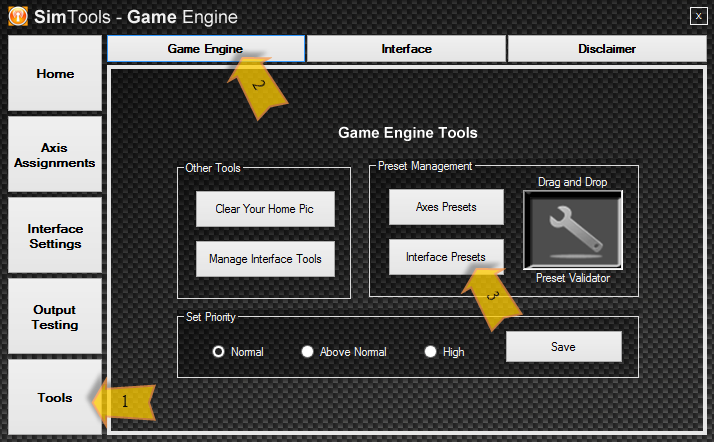Choose the Above Normal priority option
The width and height of the screenshot is (714, 442).
[x=307, y=351]
